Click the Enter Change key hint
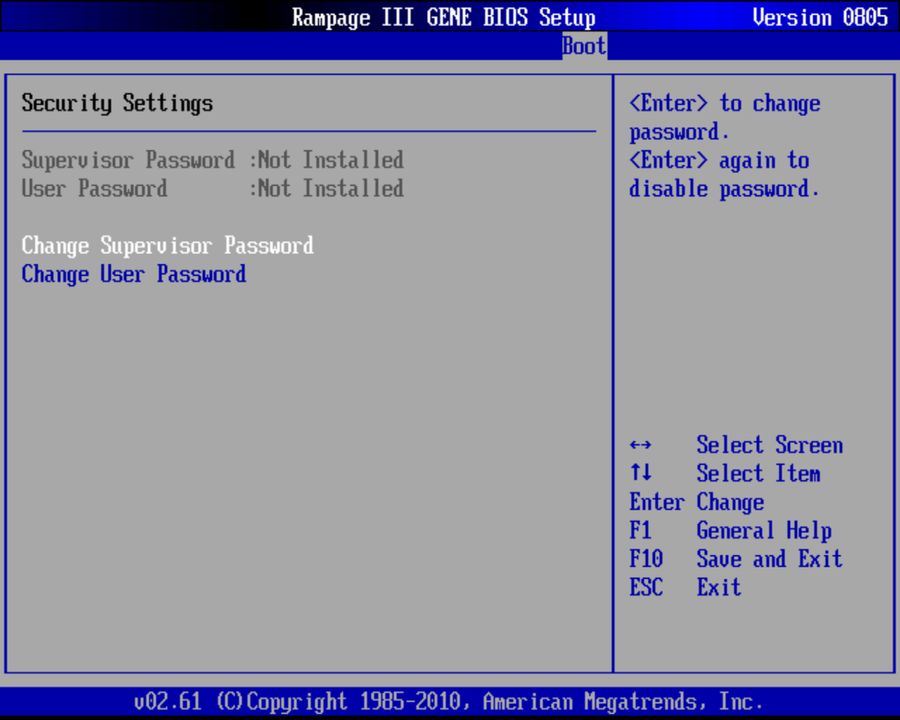Image resolution: width=900 pixels, height=720 pixels. coord(696,502)
